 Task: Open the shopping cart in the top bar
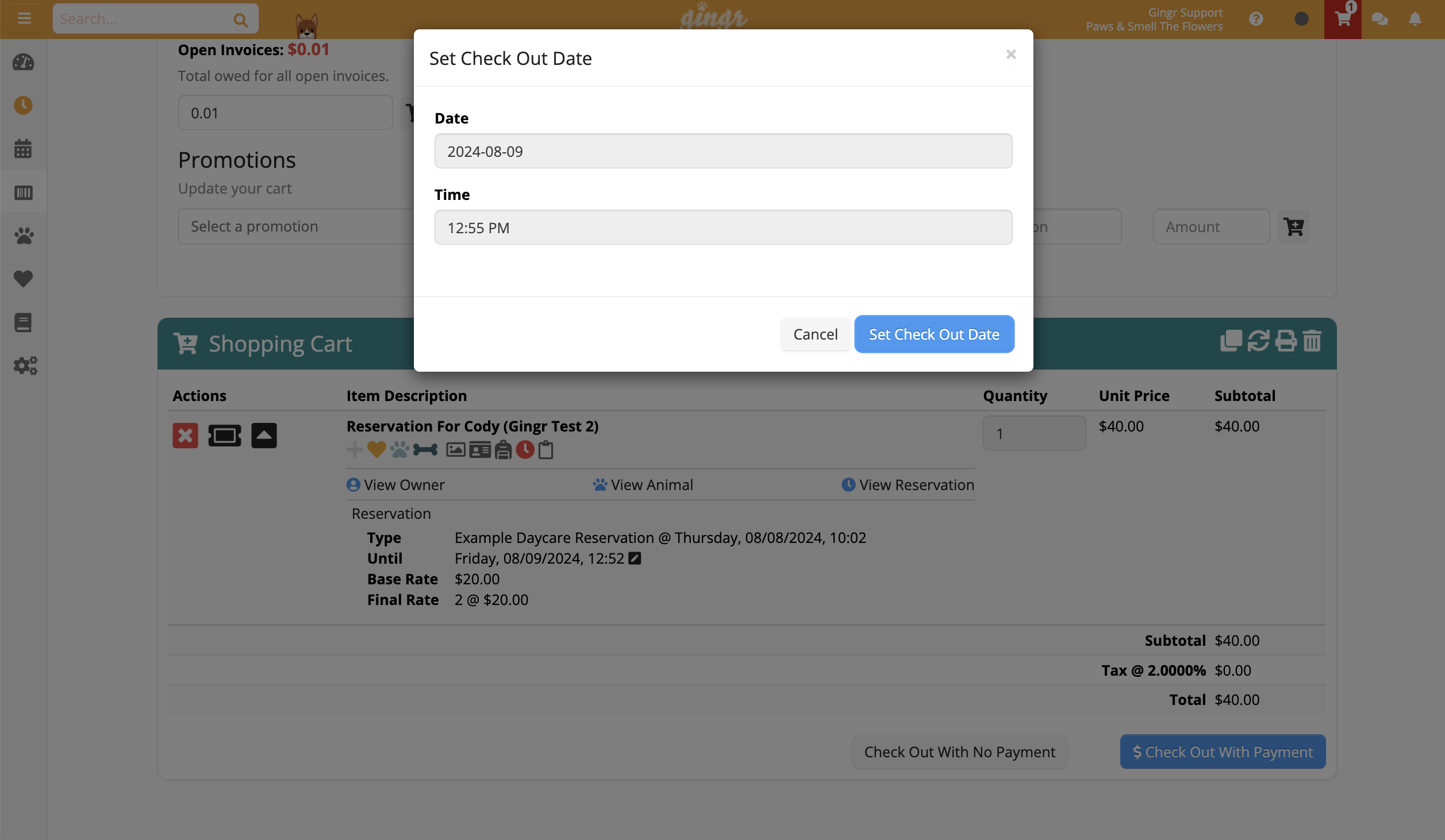(x=1343, y=20)
